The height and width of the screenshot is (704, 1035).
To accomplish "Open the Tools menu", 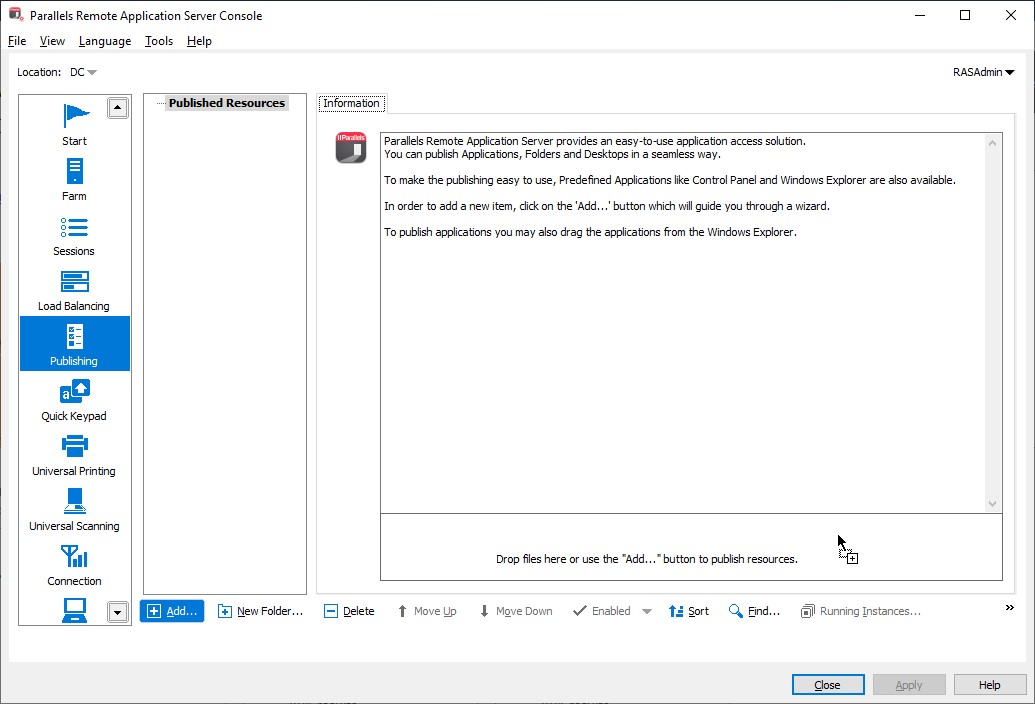I will pyautogui.click(x=159, y=41).
